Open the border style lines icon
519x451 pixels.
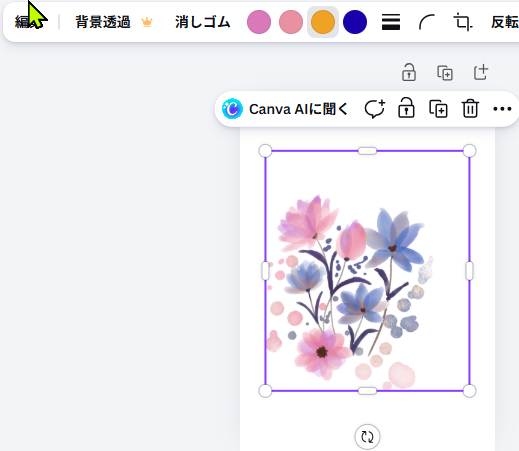pos(391,22)
